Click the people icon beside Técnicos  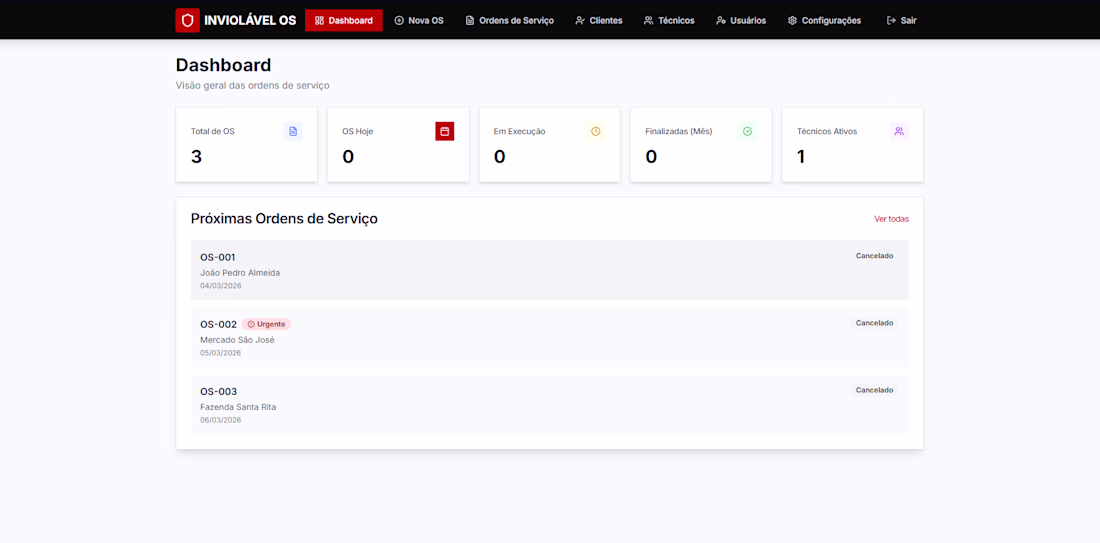(648, 20)
